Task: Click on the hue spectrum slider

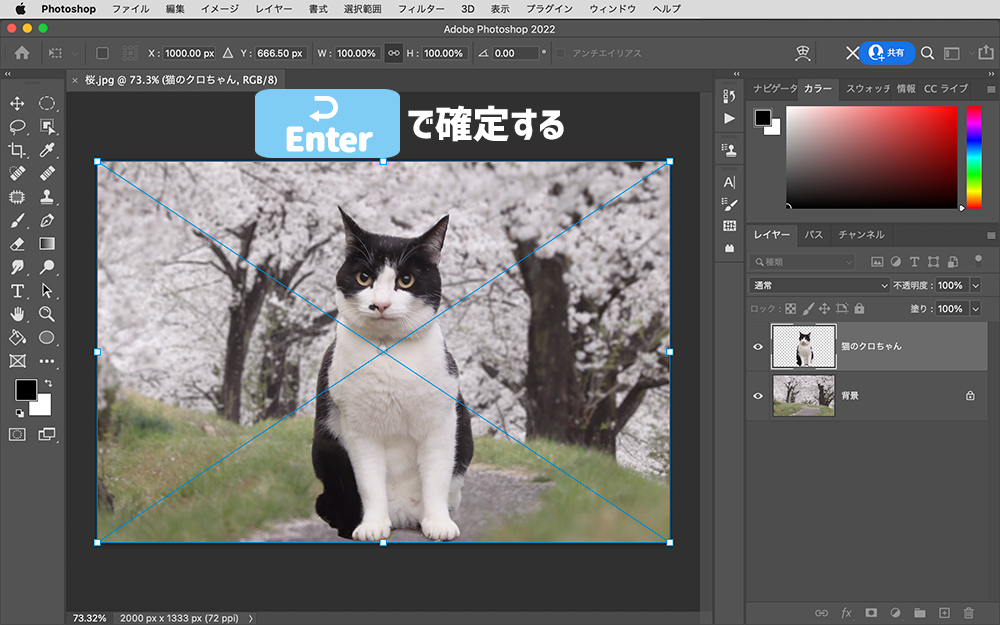Action: pos(974,157)
